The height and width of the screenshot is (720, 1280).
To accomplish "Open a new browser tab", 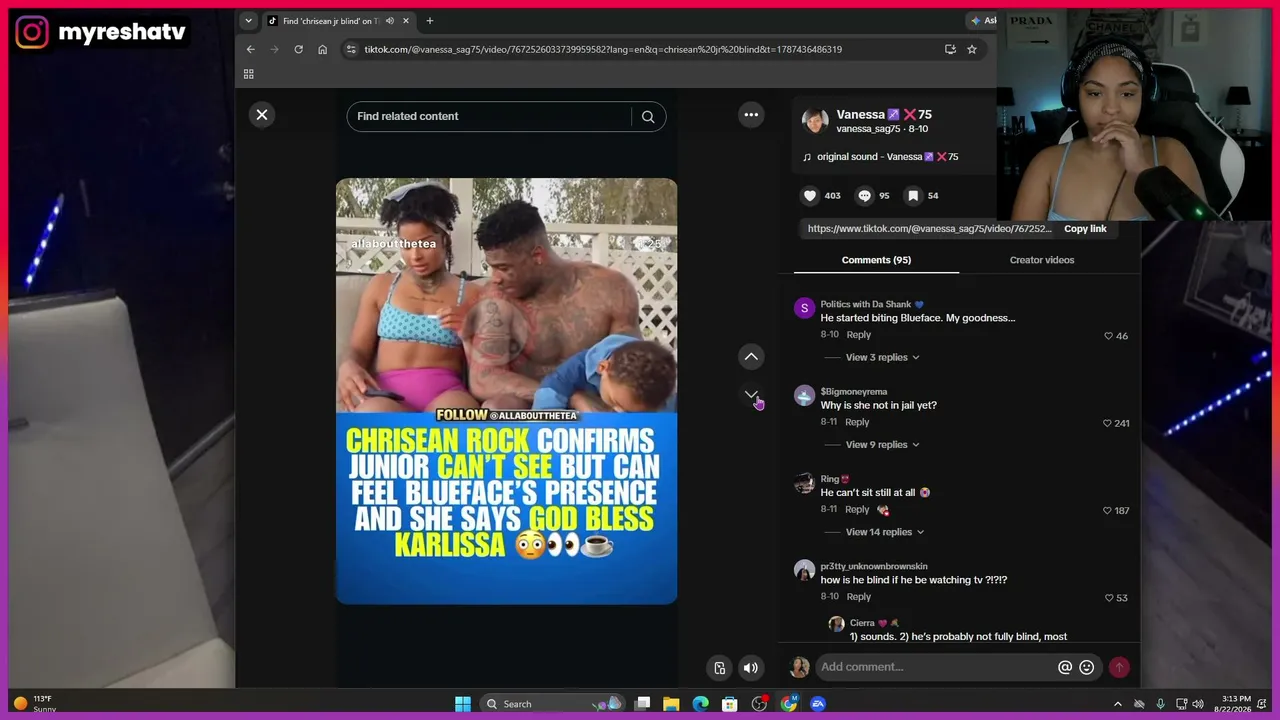I will coord(430,21).
